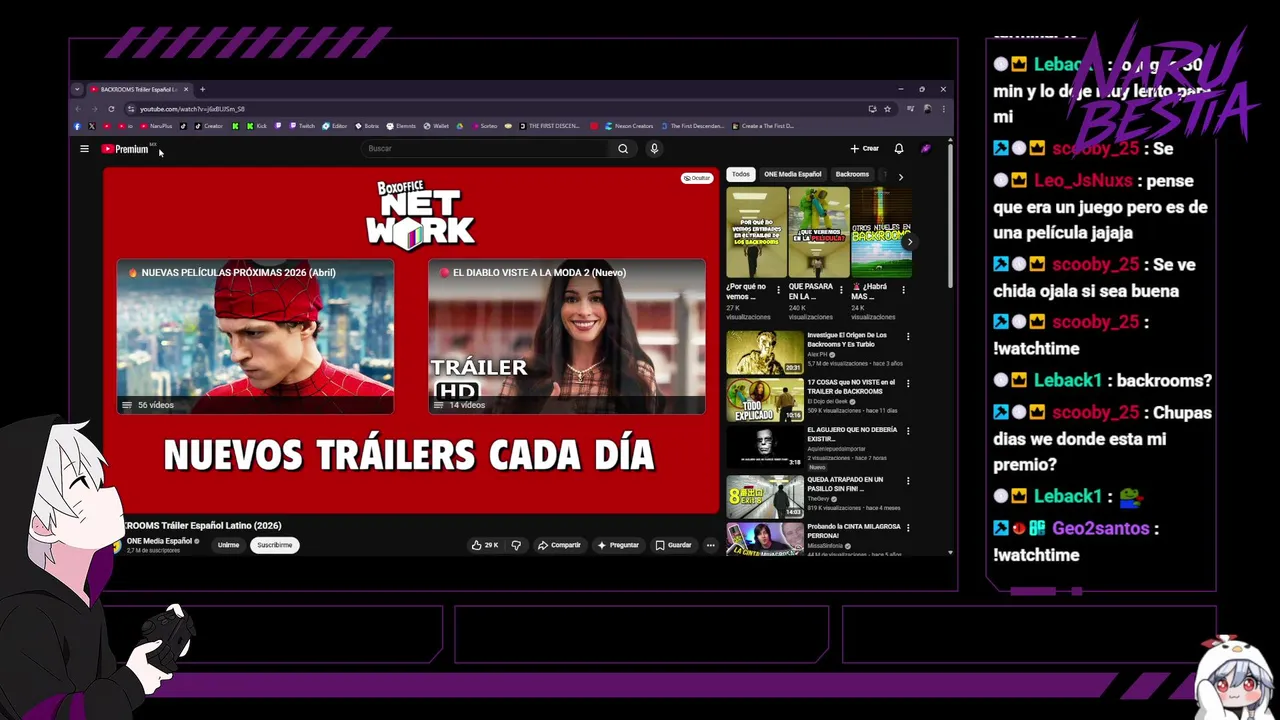Image resolution: width=1280 pixels, height=720 pixels.
Task: Open ONE Media Español channel link
Action: 159,541
